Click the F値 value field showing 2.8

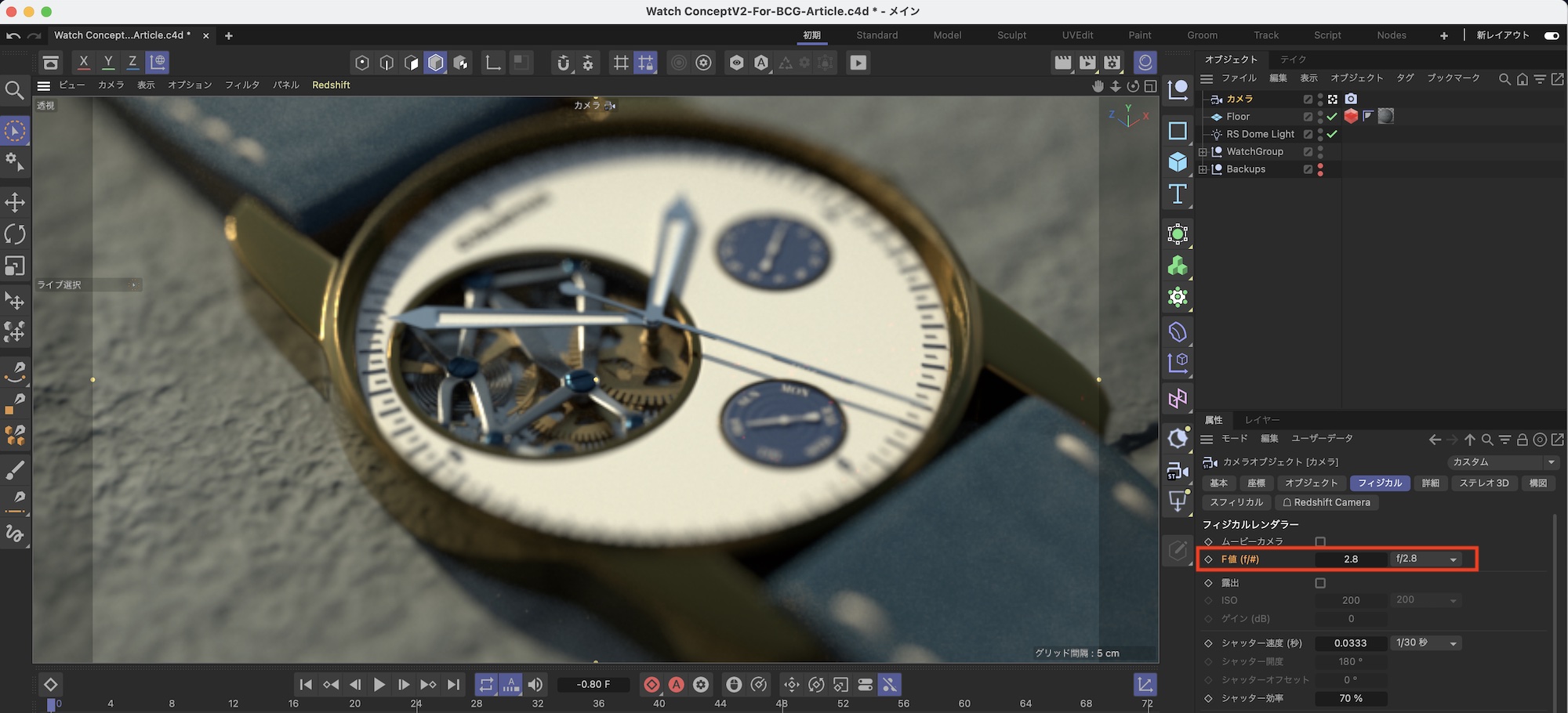1351,559
